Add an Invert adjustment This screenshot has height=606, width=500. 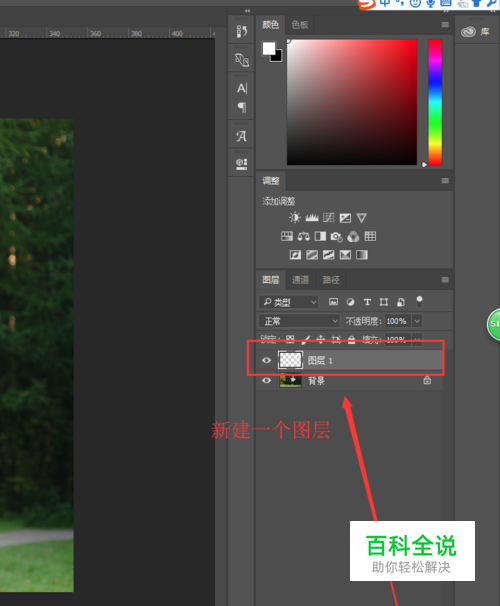pyautogui.click(x=295, y=255)
